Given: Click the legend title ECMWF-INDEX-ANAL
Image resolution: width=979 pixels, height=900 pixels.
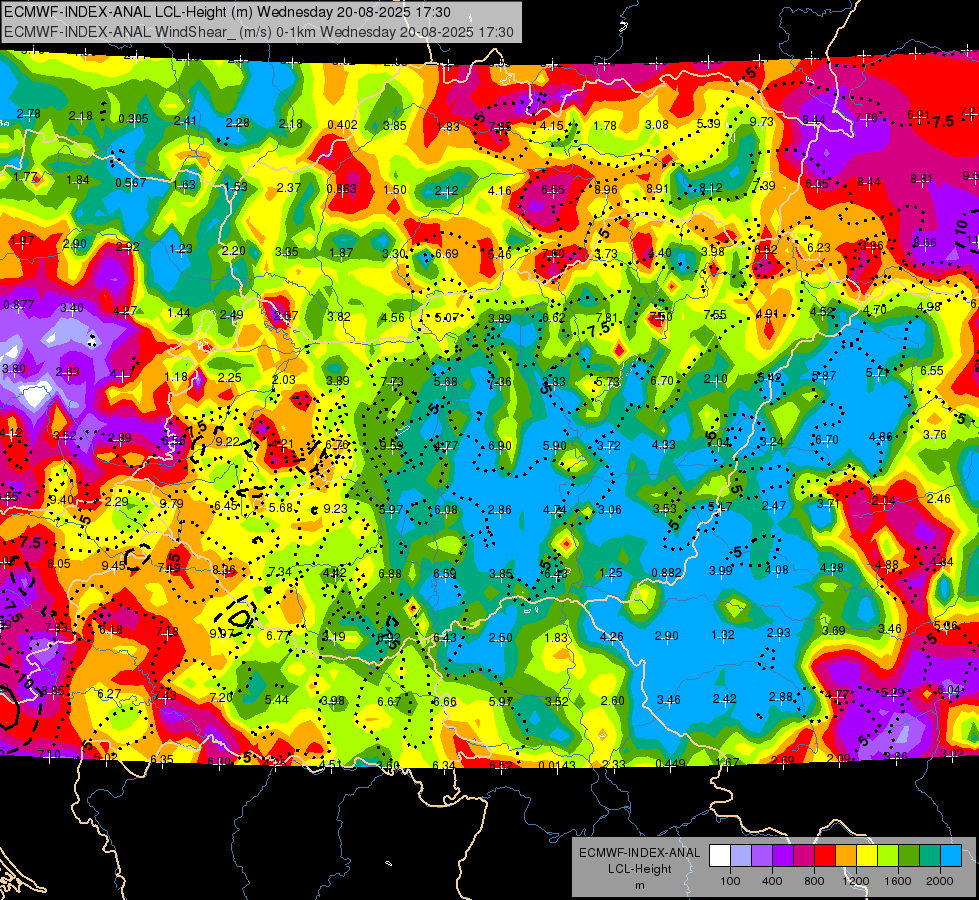Looking at the screenshot, I should pyautogui.click(x=639, y=853).
